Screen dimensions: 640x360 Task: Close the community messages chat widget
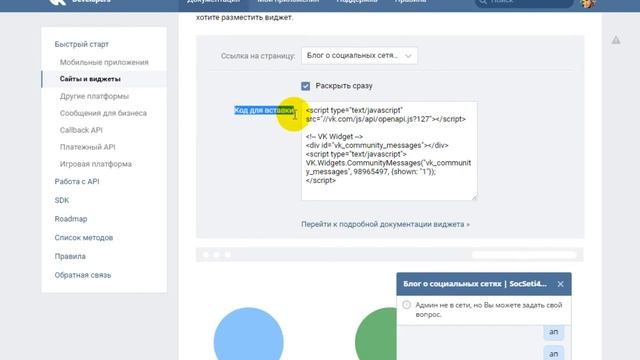(560, 284)
